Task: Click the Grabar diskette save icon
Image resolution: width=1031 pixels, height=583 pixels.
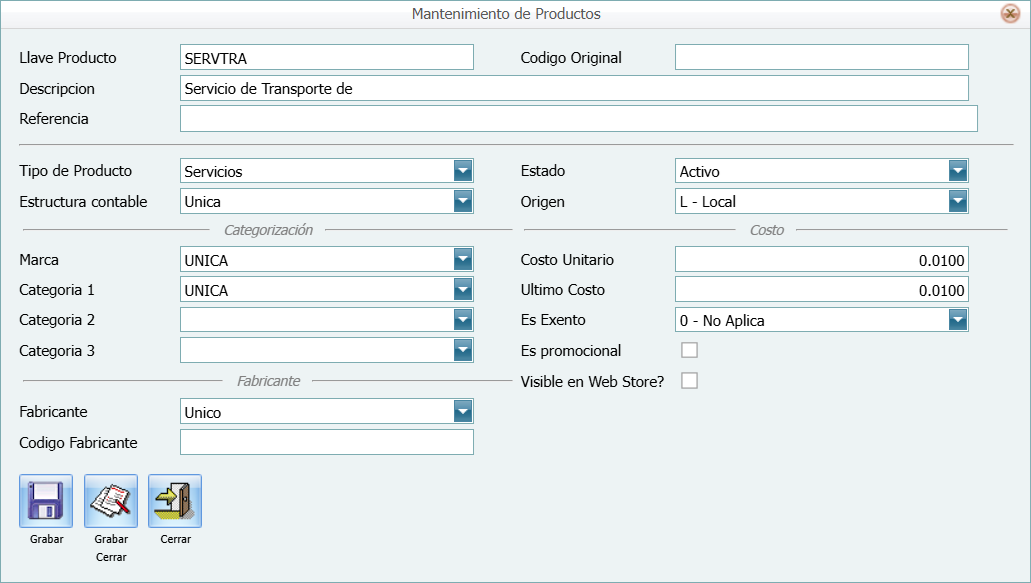Action: coord(44,502)
